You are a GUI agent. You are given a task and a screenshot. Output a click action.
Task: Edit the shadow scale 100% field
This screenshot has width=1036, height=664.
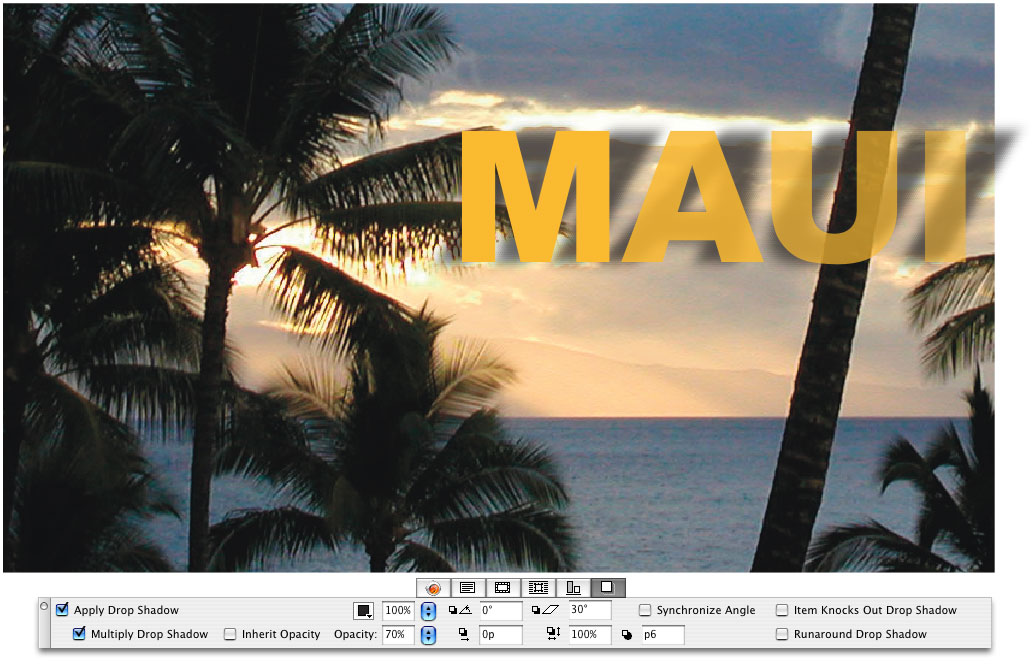tap(590, 634)
